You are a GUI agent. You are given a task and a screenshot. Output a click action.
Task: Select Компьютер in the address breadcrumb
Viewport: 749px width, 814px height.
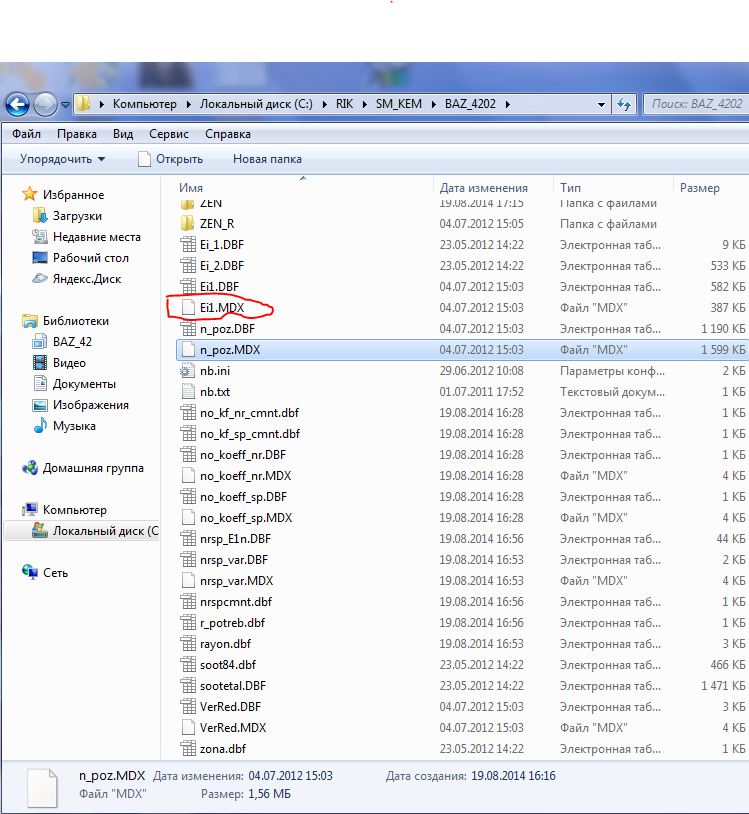145,104
